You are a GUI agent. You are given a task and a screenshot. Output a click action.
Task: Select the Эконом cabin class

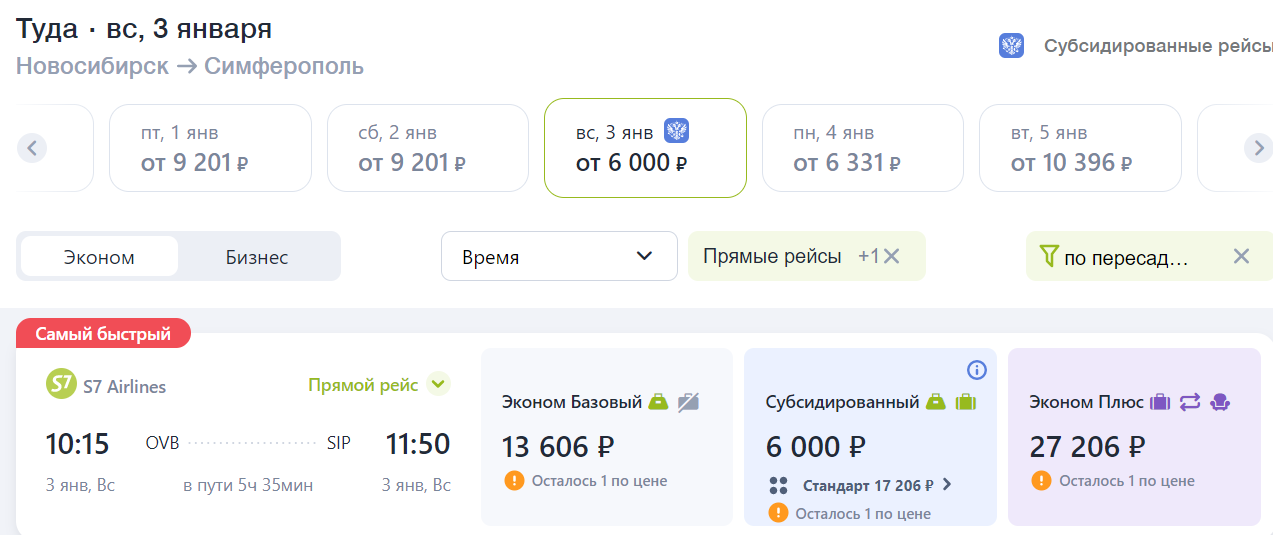(x=99, y=257)
